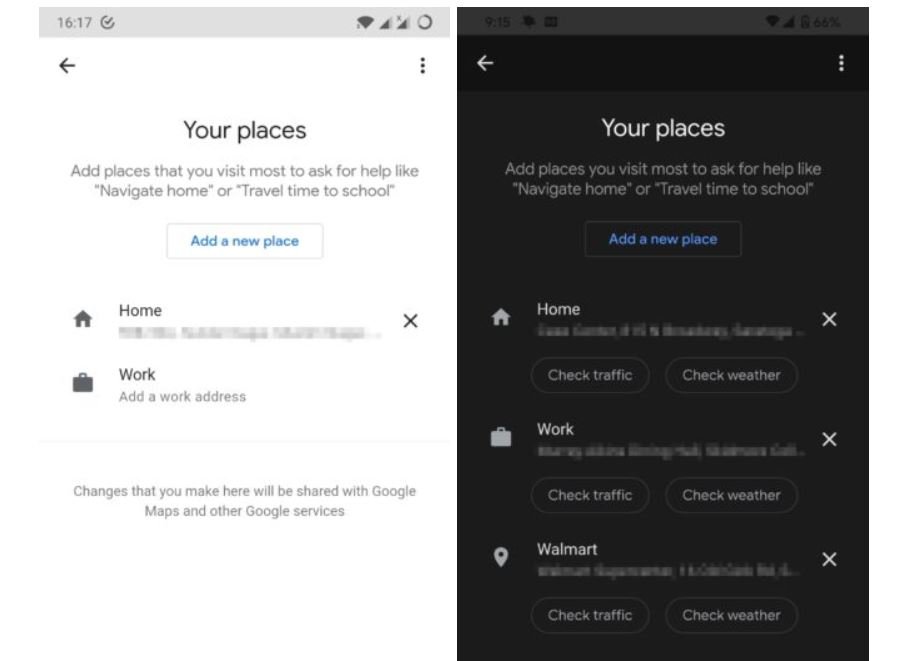Check weather for Home
The height and width of the screenshot is (661, 905).
tap(731, 375)
